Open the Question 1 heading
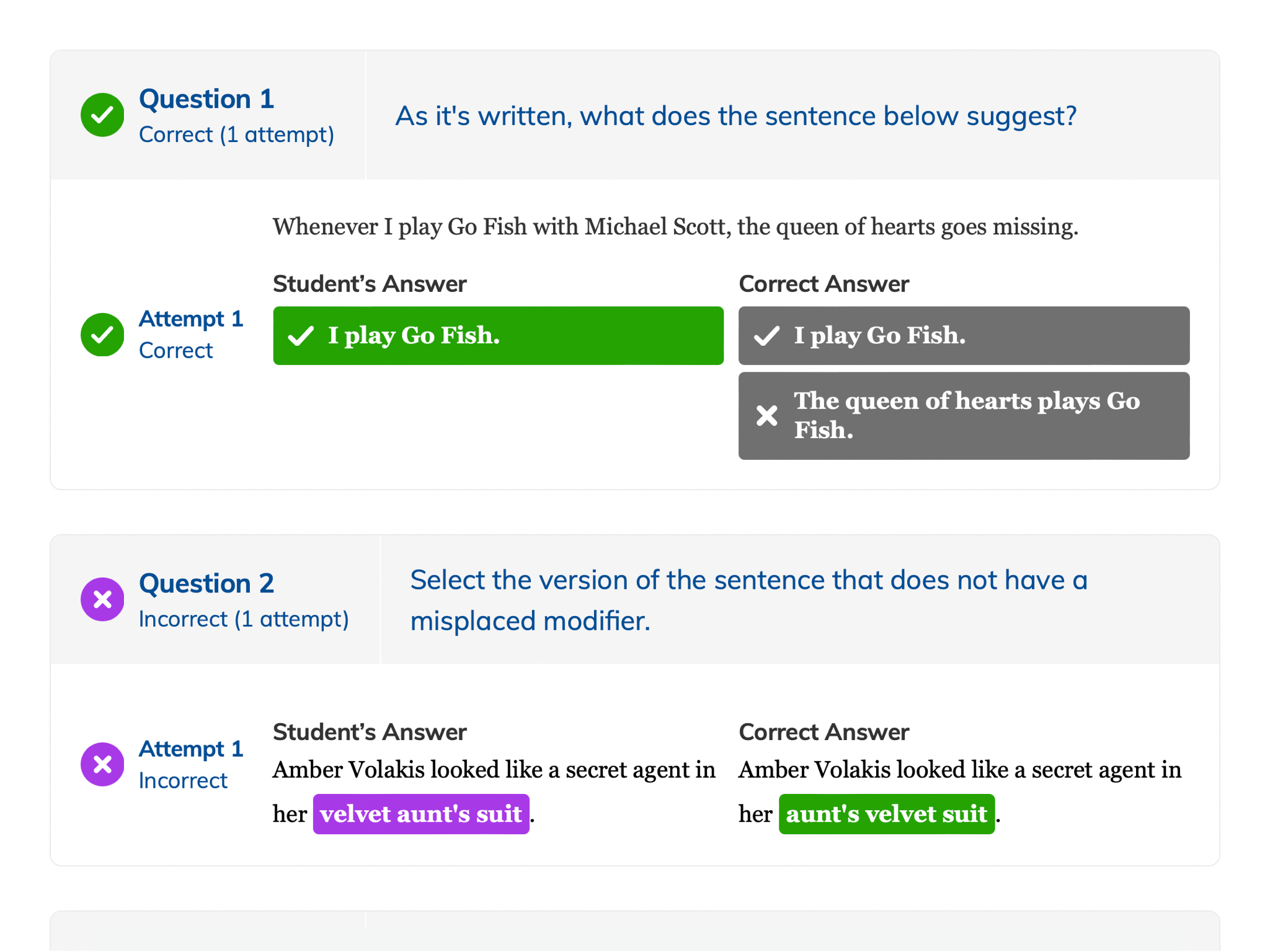This screenshot has width=1270, height=952. tap(206, 99)
